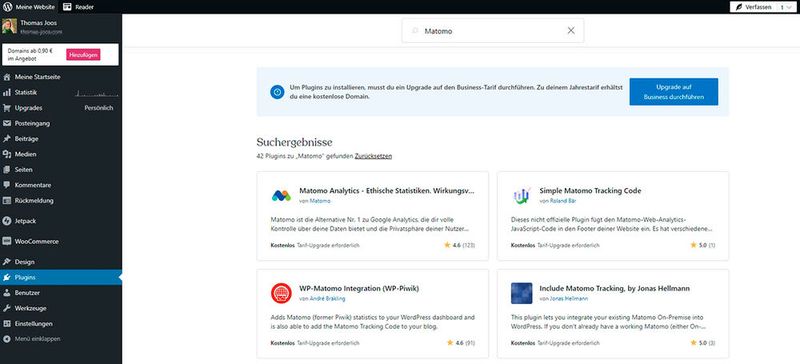The image size is (800, 364).
Task: Click description starting "Dieses nicht offizielle Plugin"
Action: coord(612,224)
